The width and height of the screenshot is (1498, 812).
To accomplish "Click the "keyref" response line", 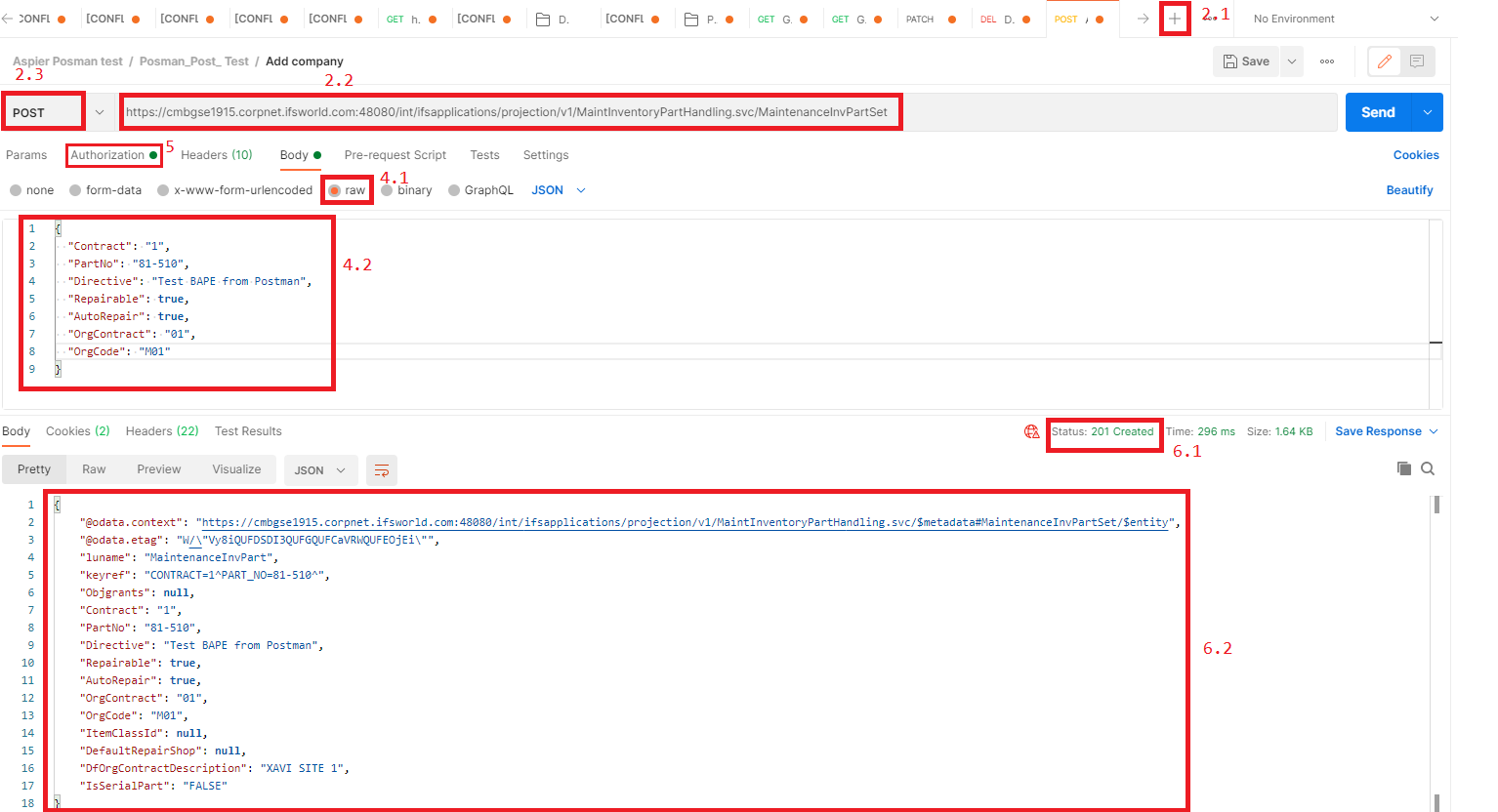I will 205,575.
